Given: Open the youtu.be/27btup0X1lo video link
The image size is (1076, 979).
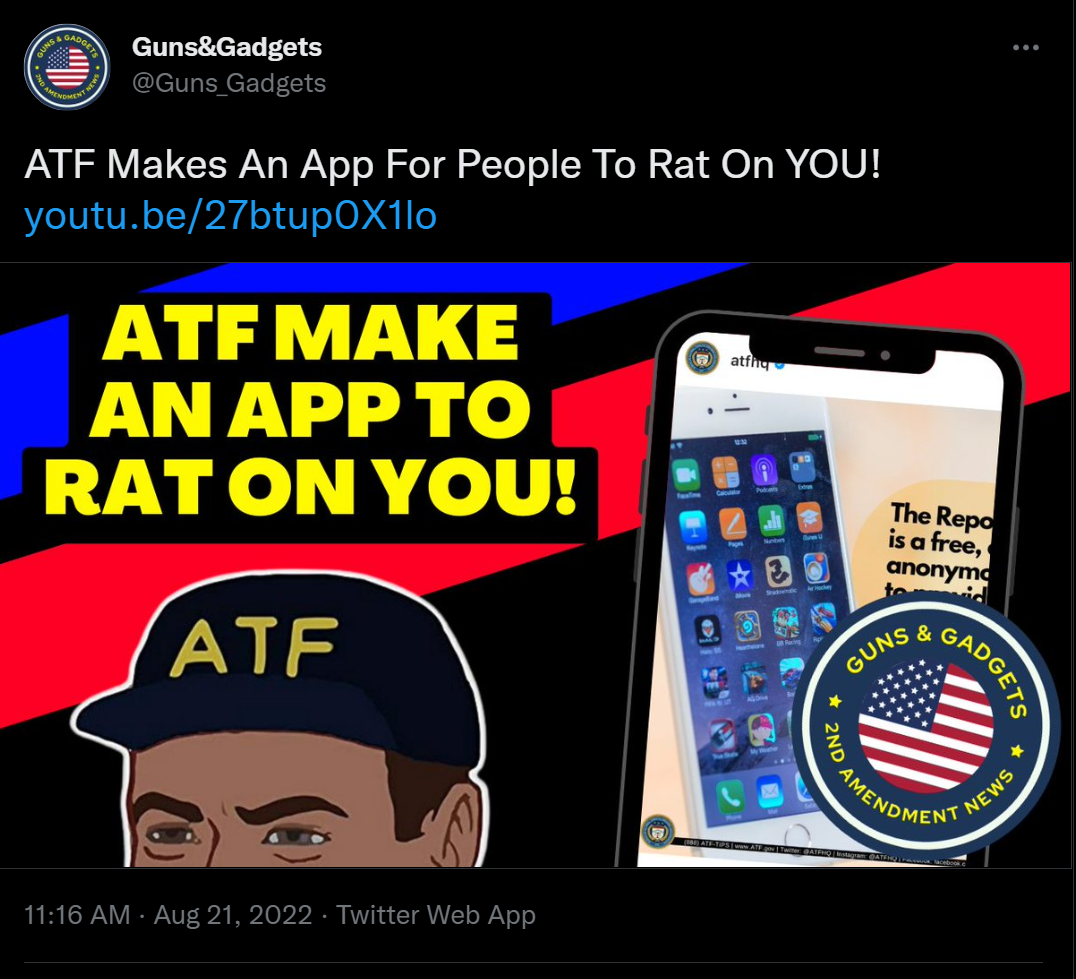Looking at the screenshot, I should click(x=230, y=215).
